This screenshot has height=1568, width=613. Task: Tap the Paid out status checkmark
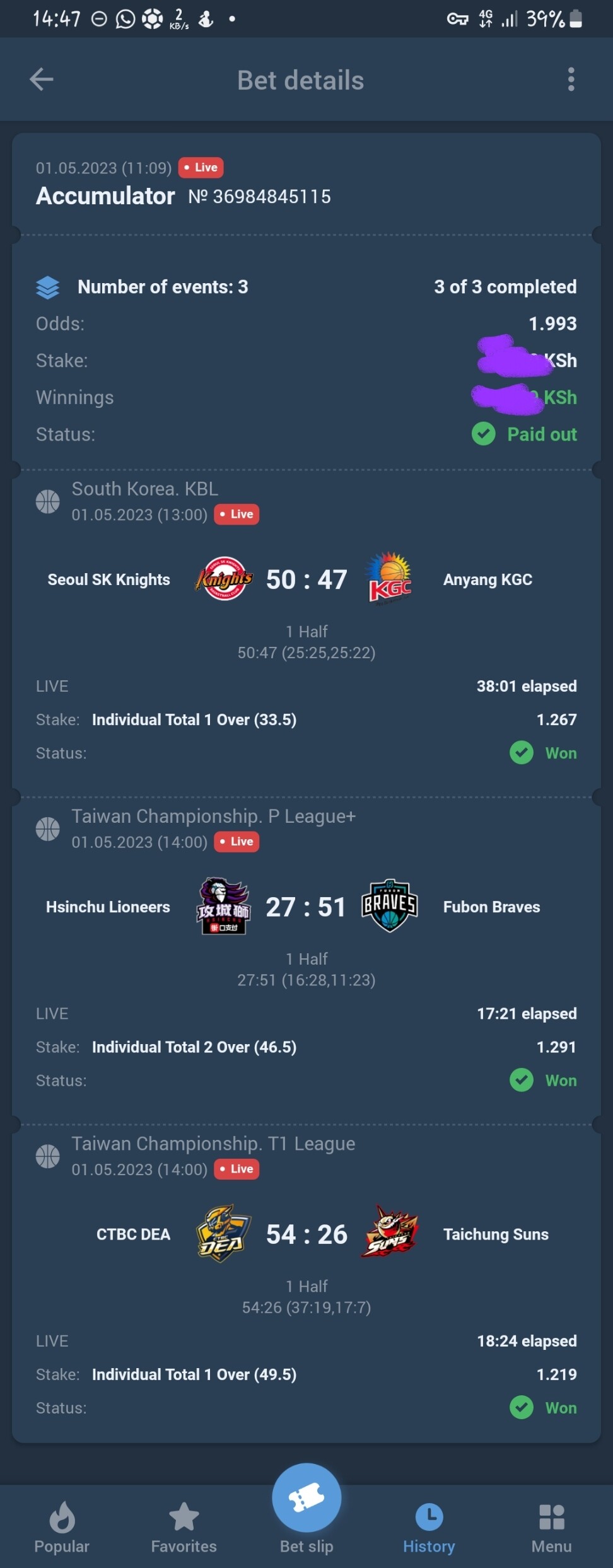[x=484, y=434]
